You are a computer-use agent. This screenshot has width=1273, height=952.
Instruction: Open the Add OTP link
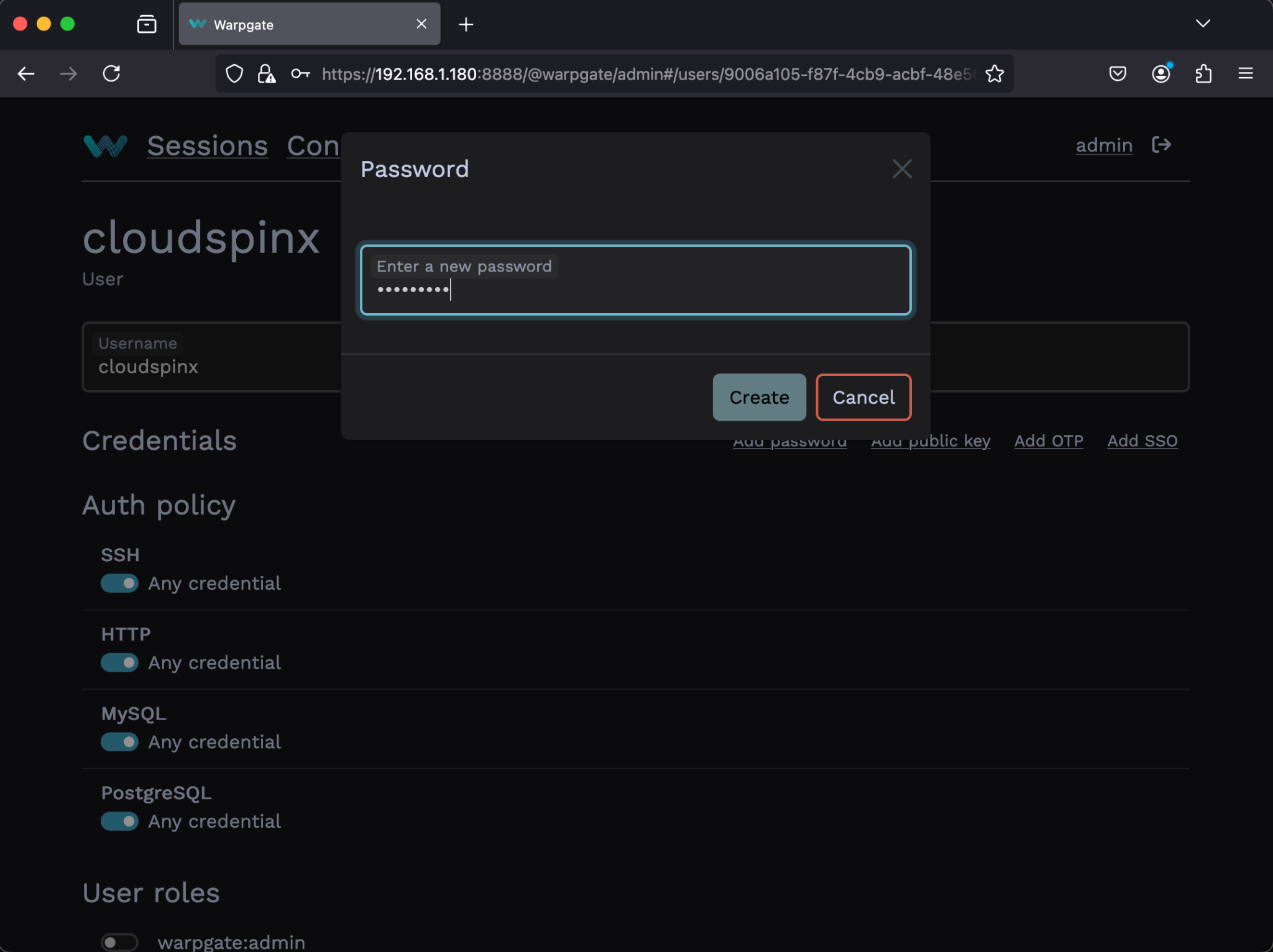[1049, 441]
